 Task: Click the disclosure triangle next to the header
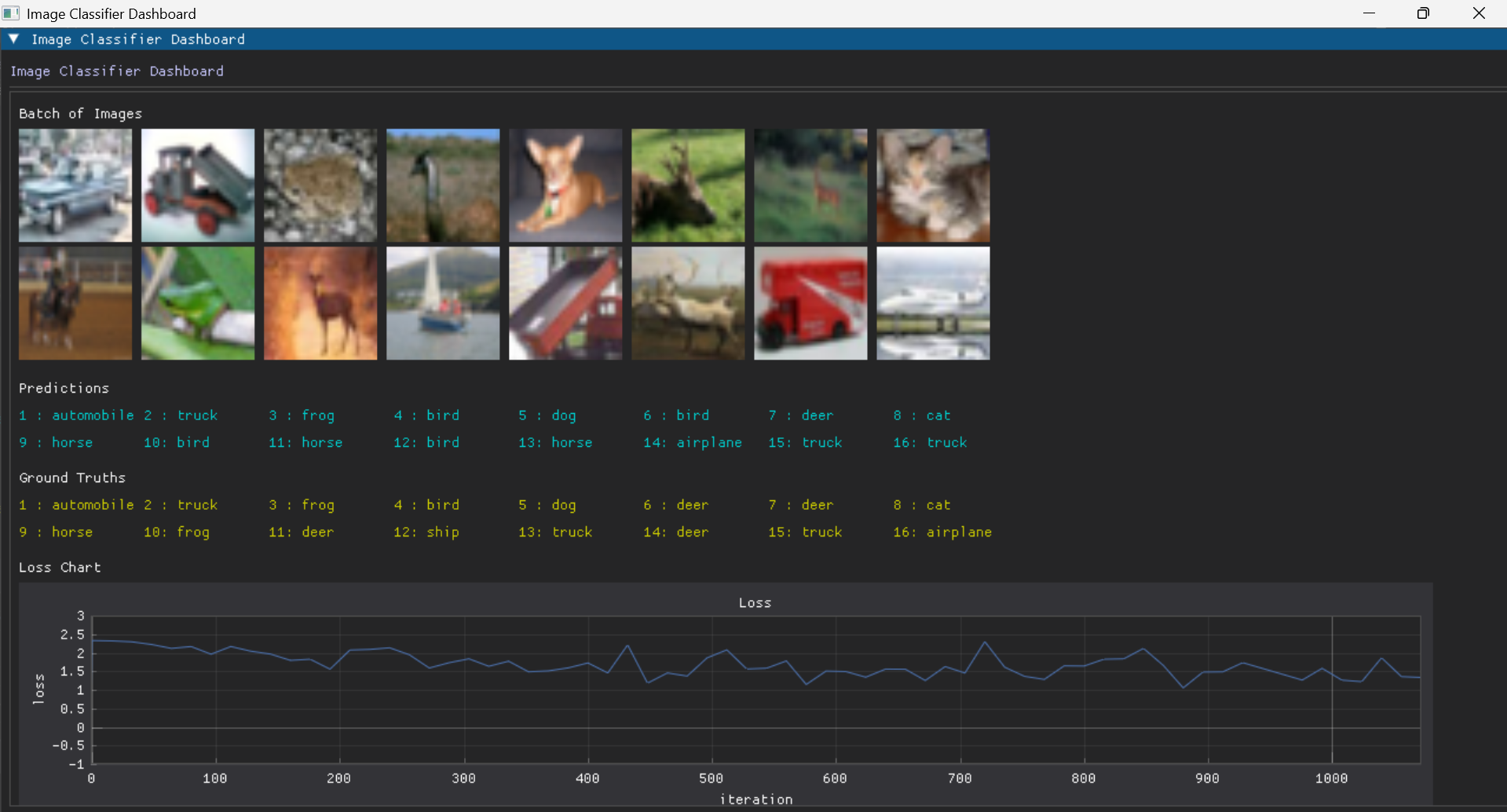click(13, 38)
